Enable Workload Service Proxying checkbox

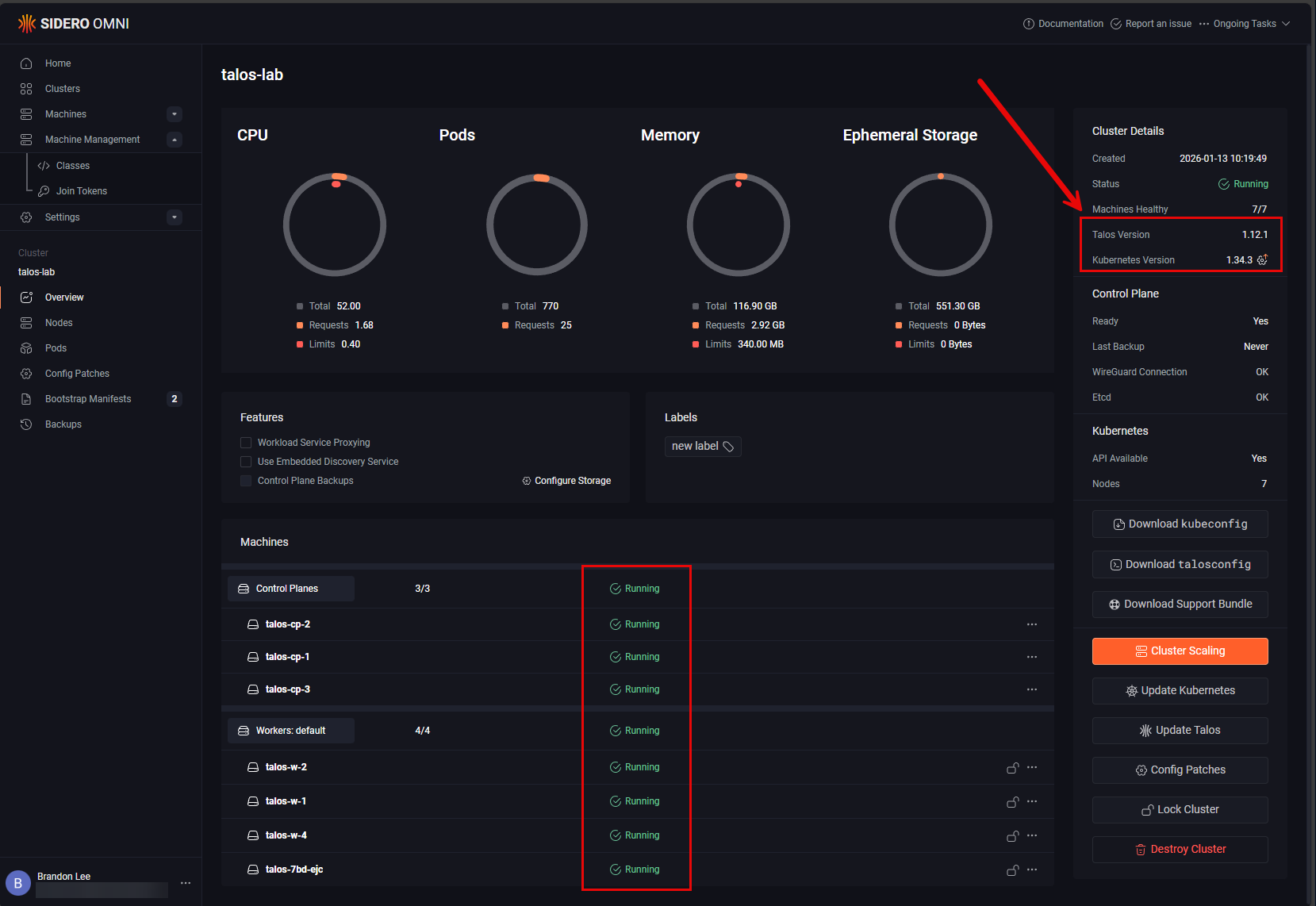246,443
